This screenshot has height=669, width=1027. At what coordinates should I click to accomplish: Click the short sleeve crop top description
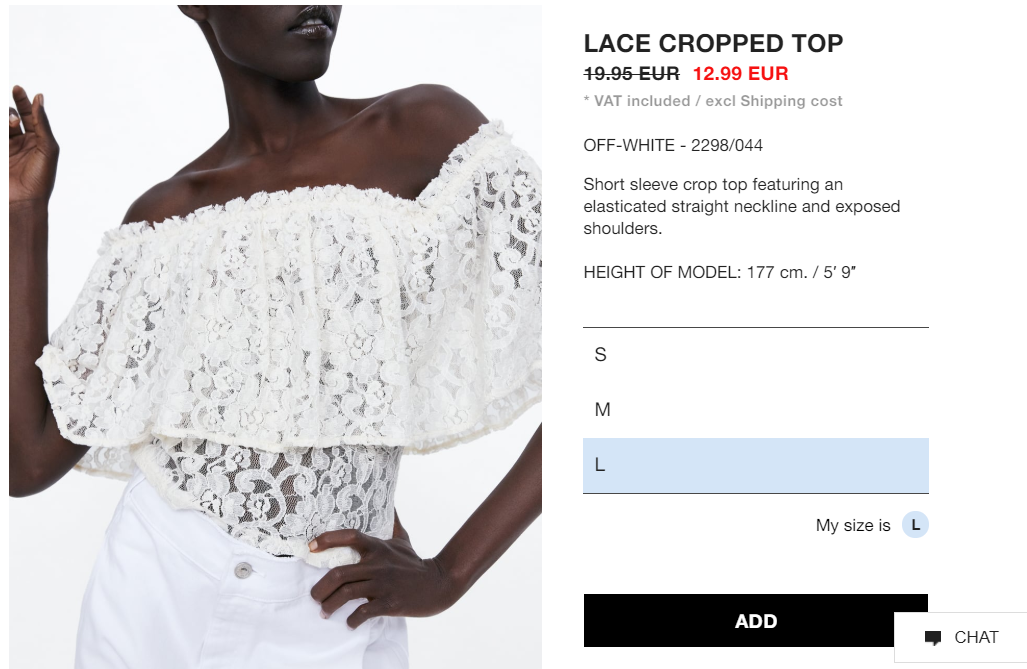pyautogui.click(x=741, y=206)
